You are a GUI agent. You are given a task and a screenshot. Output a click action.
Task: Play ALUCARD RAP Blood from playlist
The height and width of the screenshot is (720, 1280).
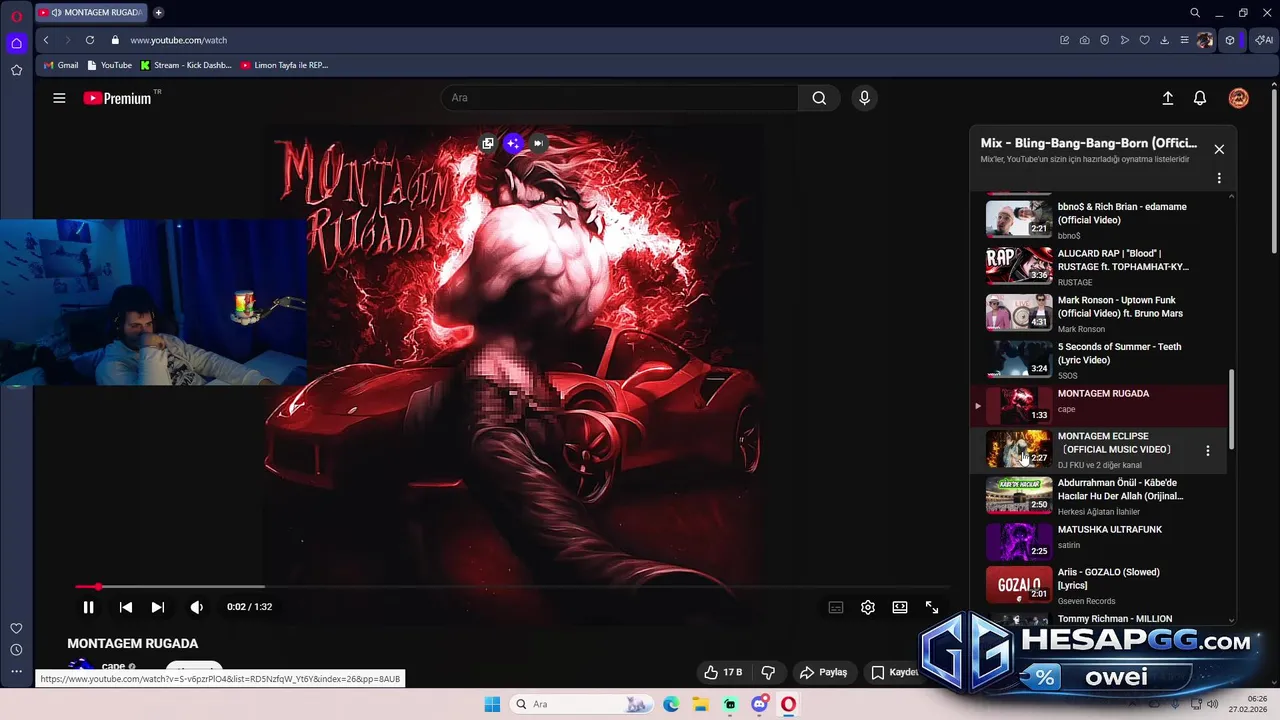click(x=1100, y=266)
